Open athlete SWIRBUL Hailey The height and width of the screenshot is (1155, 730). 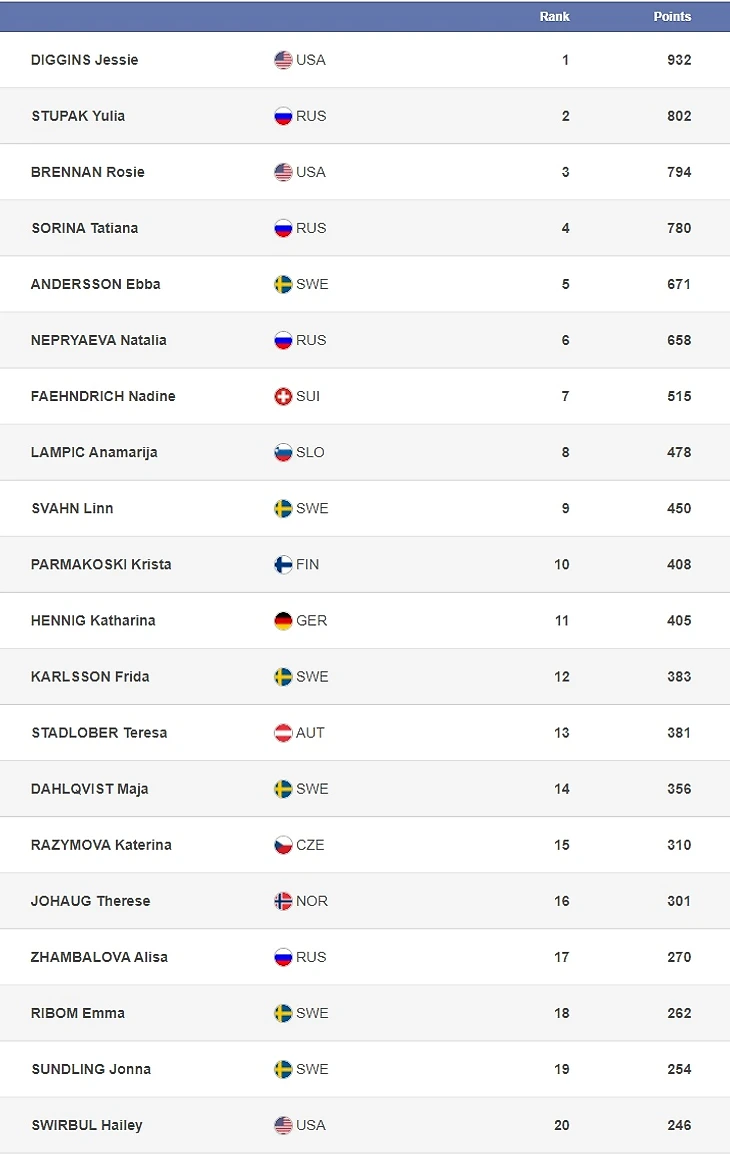(x=87, y=1126)
